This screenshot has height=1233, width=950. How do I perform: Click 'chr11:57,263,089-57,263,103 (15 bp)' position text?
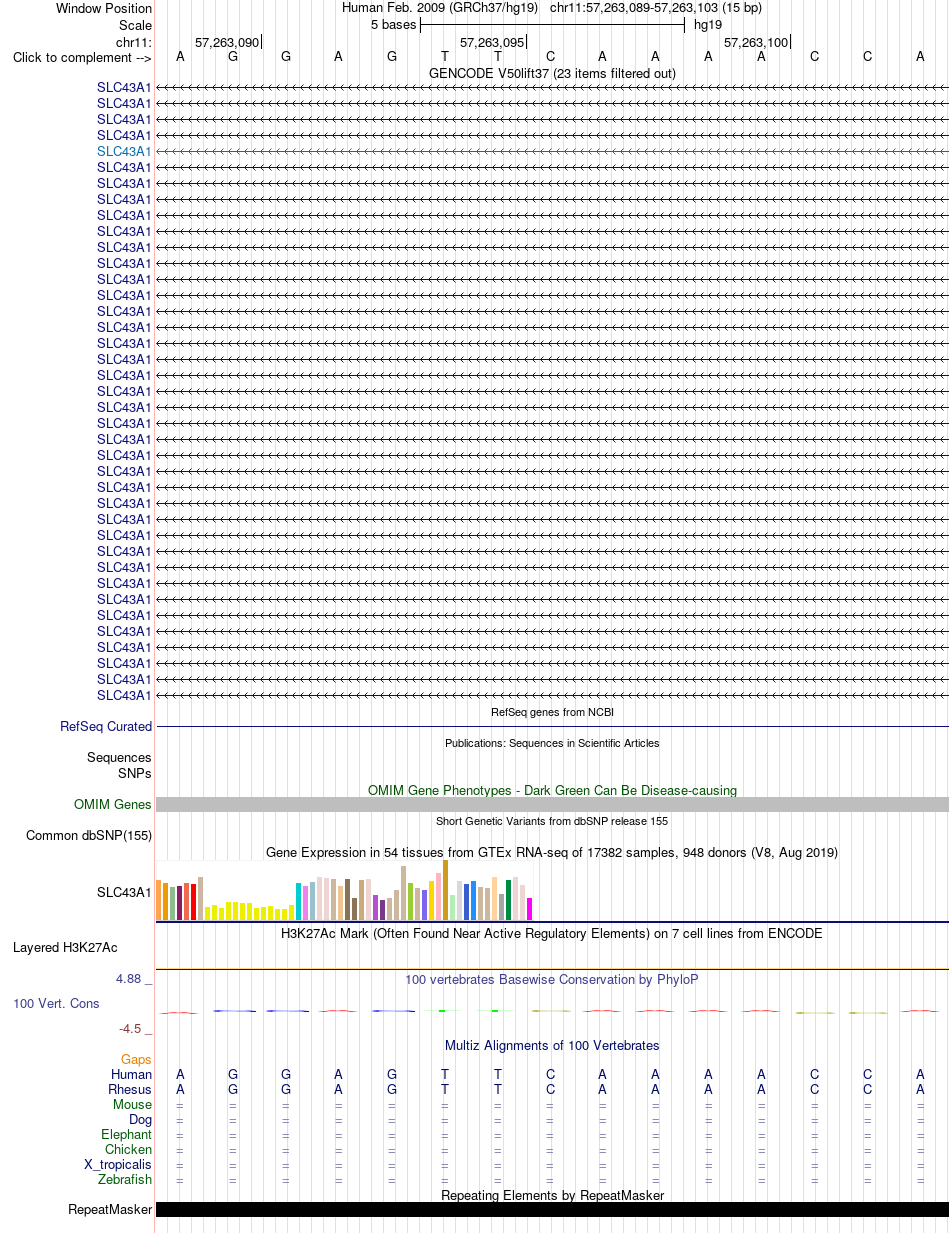tap(656, 8)
